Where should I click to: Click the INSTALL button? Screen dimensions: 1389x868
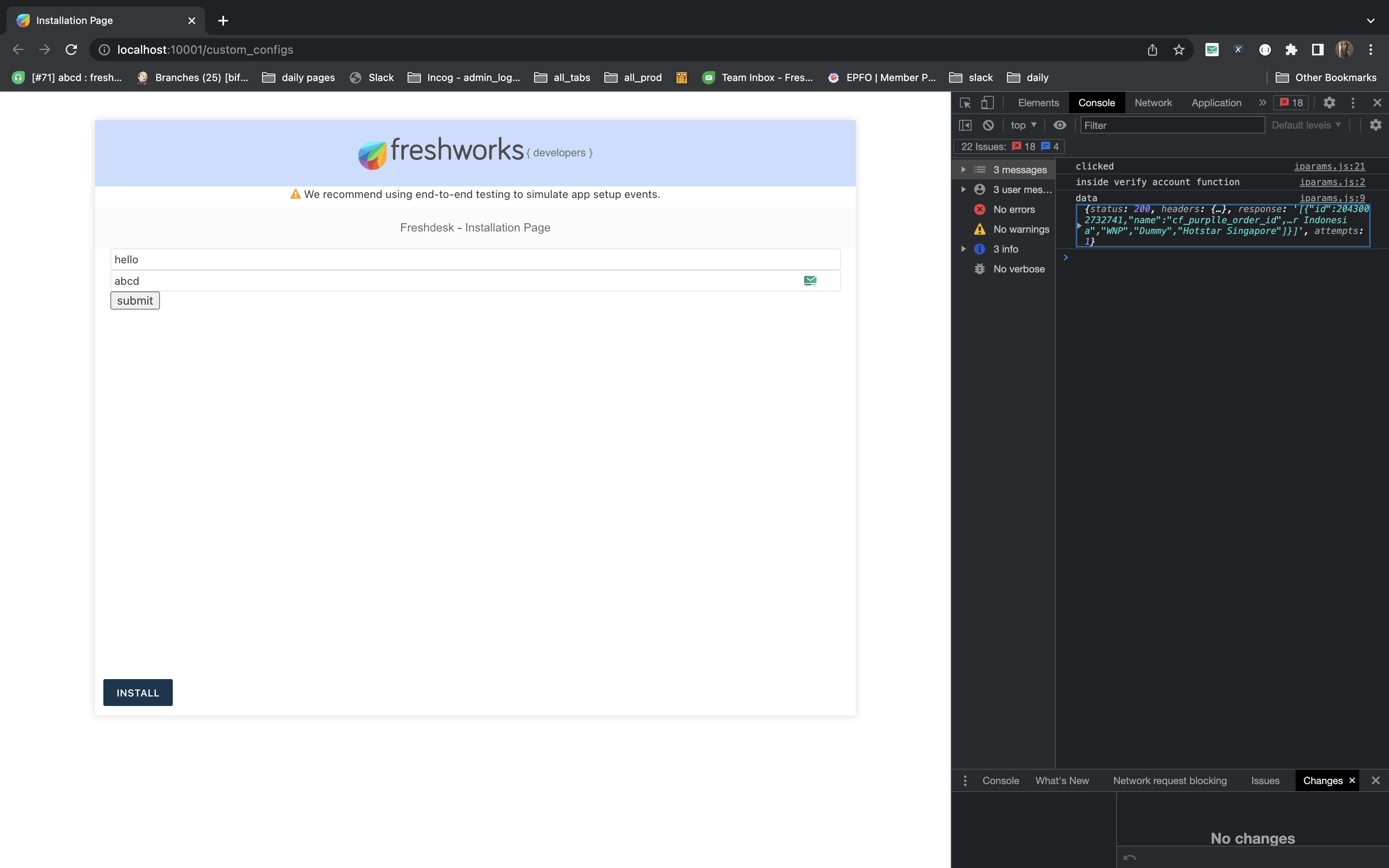(x=138, y=693)
